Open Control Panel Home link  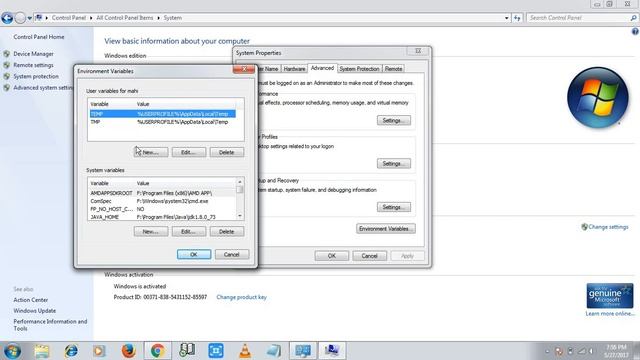[39, 37]
